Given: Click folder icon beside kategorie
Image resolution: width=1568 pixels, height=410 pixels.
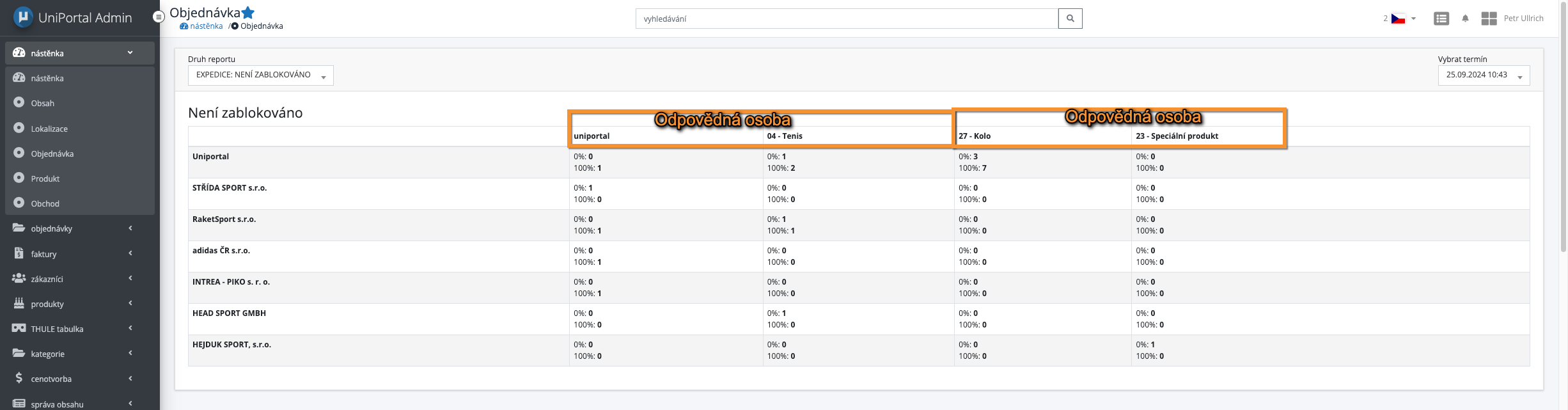Looking at the screenshot, I should point(19,353).
